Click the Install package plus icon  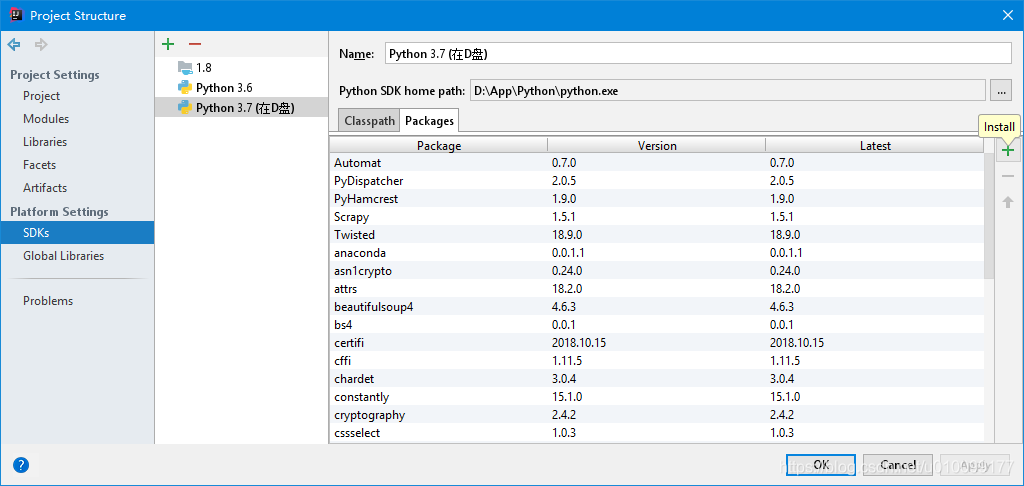1008,151
